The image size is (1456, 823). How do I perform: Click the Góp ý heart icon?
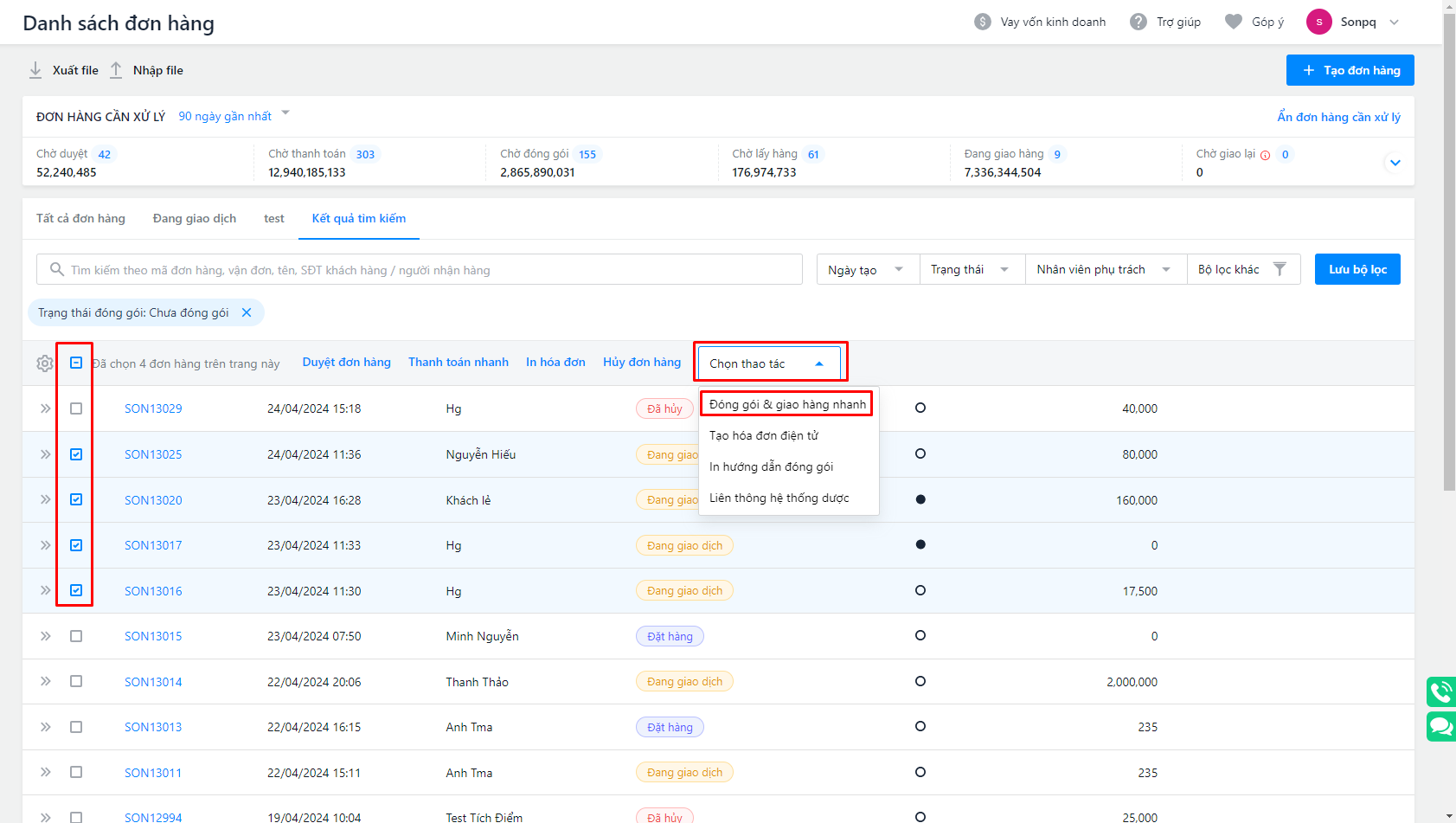coord(1234,22)
